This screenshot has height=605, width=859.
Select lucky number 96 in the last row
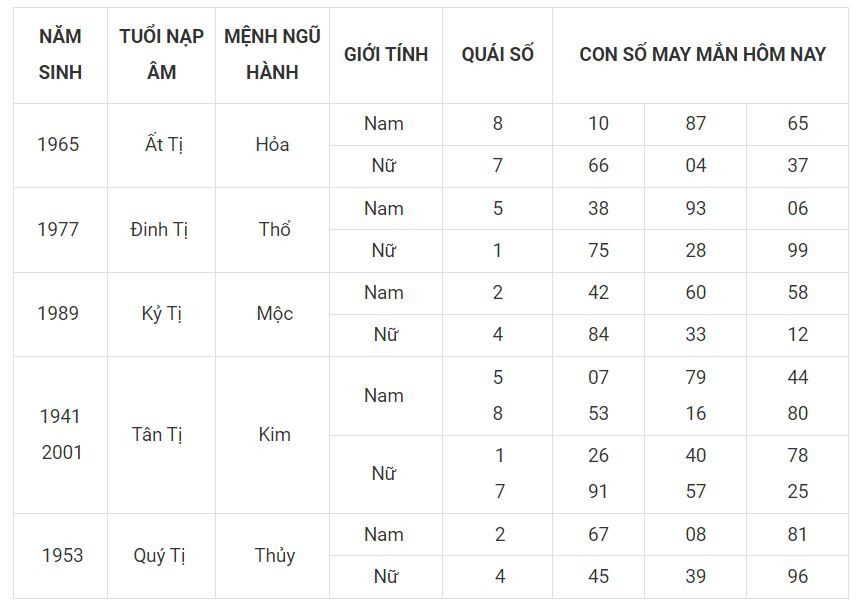click(797, 576)
